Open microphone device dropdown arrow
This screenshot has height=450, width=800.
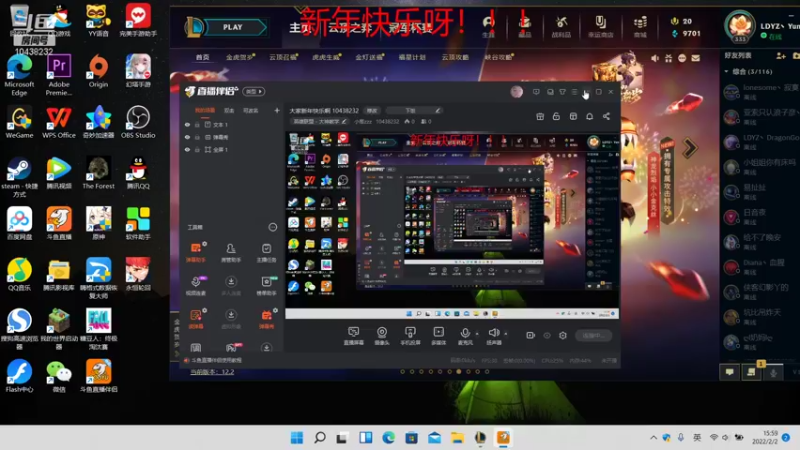(x=477, y=334)
